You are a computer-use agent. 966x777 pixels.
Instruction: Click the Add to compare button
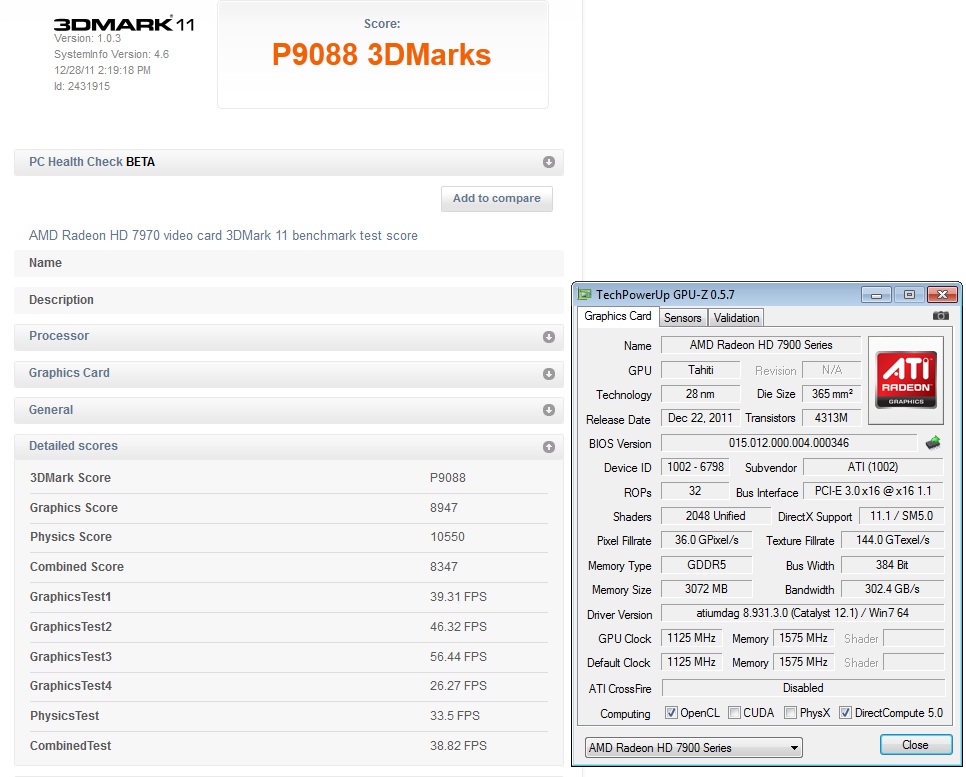pos(497,198)
